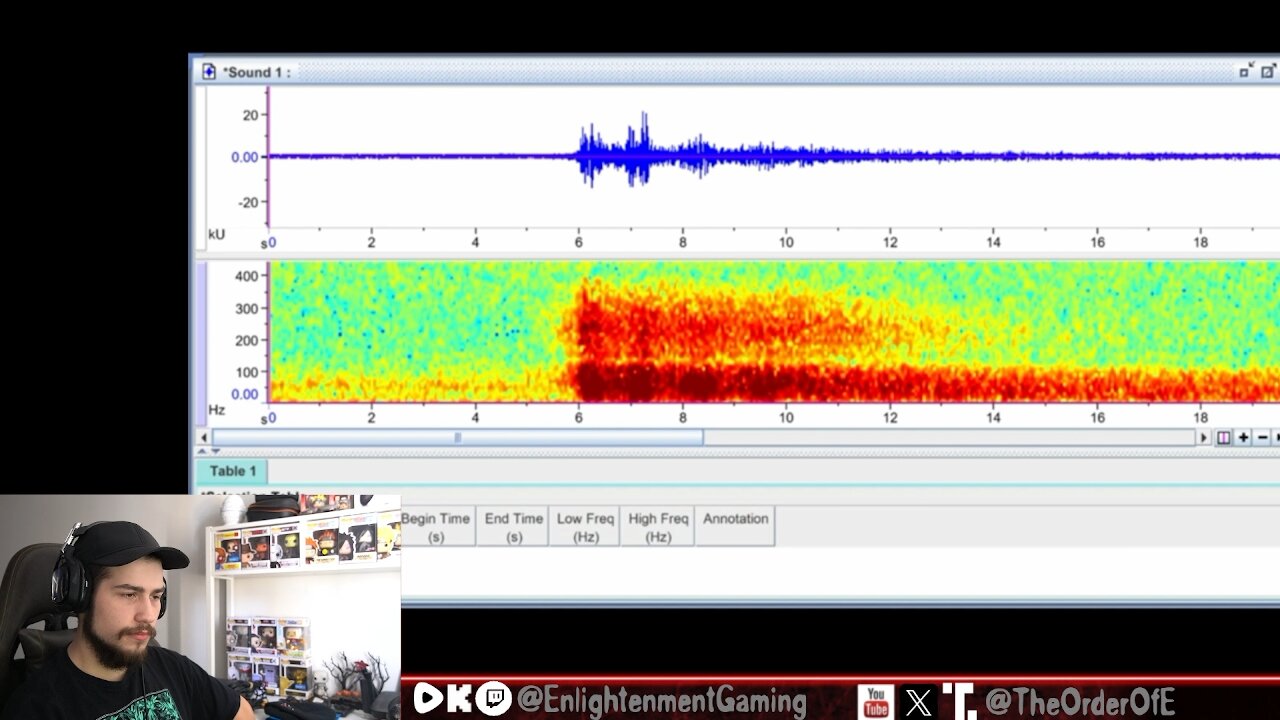Click the Begin Time (s) column header

(437, 526)
